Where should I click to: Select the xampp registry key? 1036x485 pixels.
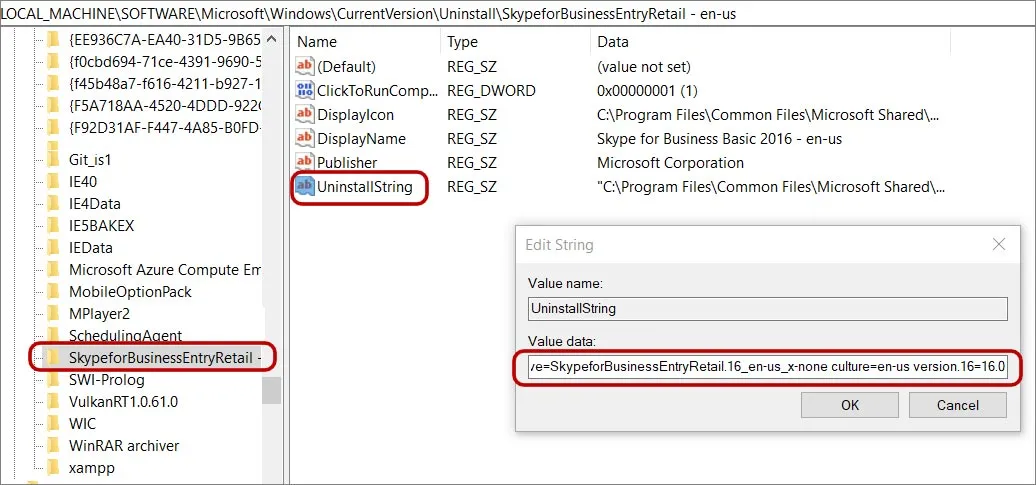[91, 468]
